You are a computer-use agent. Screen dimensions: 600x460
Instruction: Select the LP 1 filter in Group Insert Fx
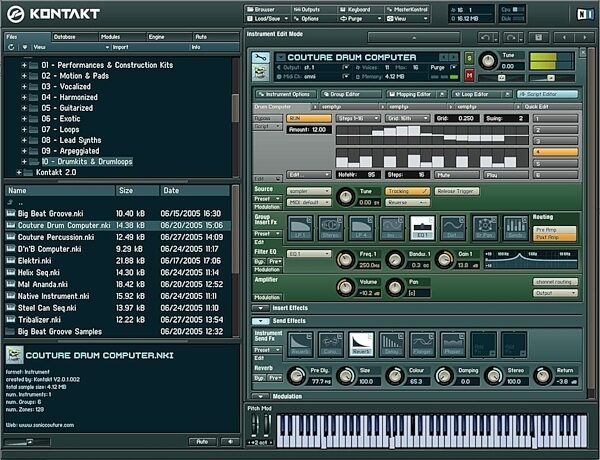pyautogui.click(x=300, y=227)
